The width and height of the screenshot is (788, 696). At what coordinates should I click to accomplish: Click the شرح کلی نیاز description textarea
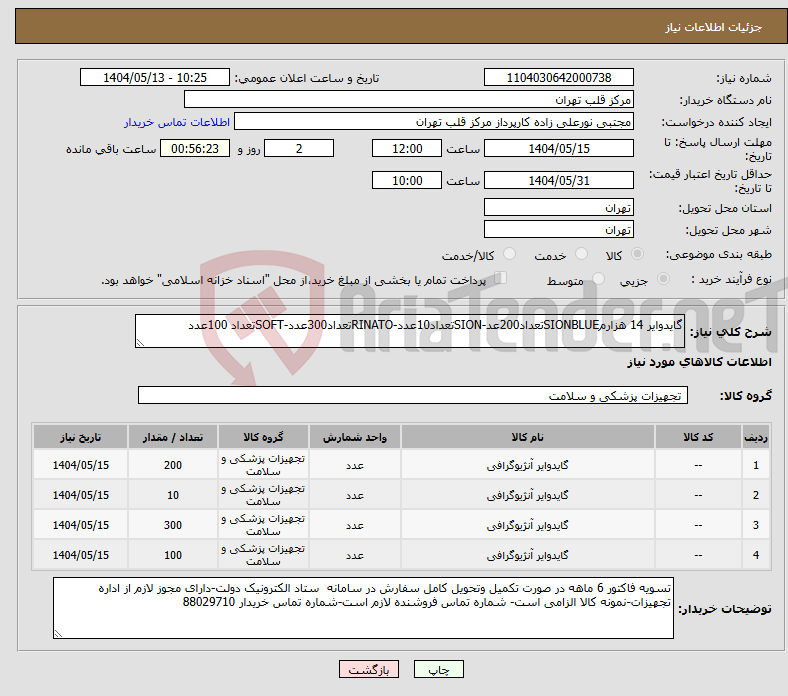click(410, 331)
